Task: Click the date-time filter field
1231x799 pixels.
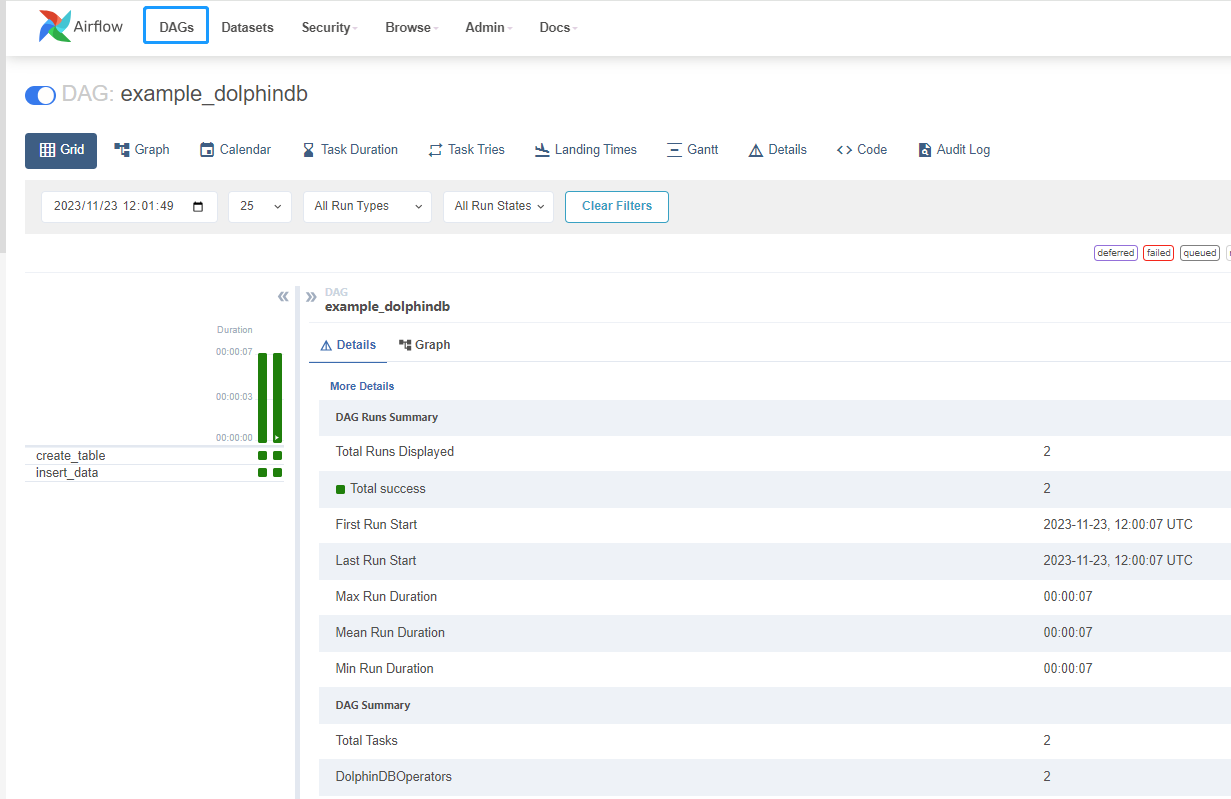Action: tap(129, 206)
